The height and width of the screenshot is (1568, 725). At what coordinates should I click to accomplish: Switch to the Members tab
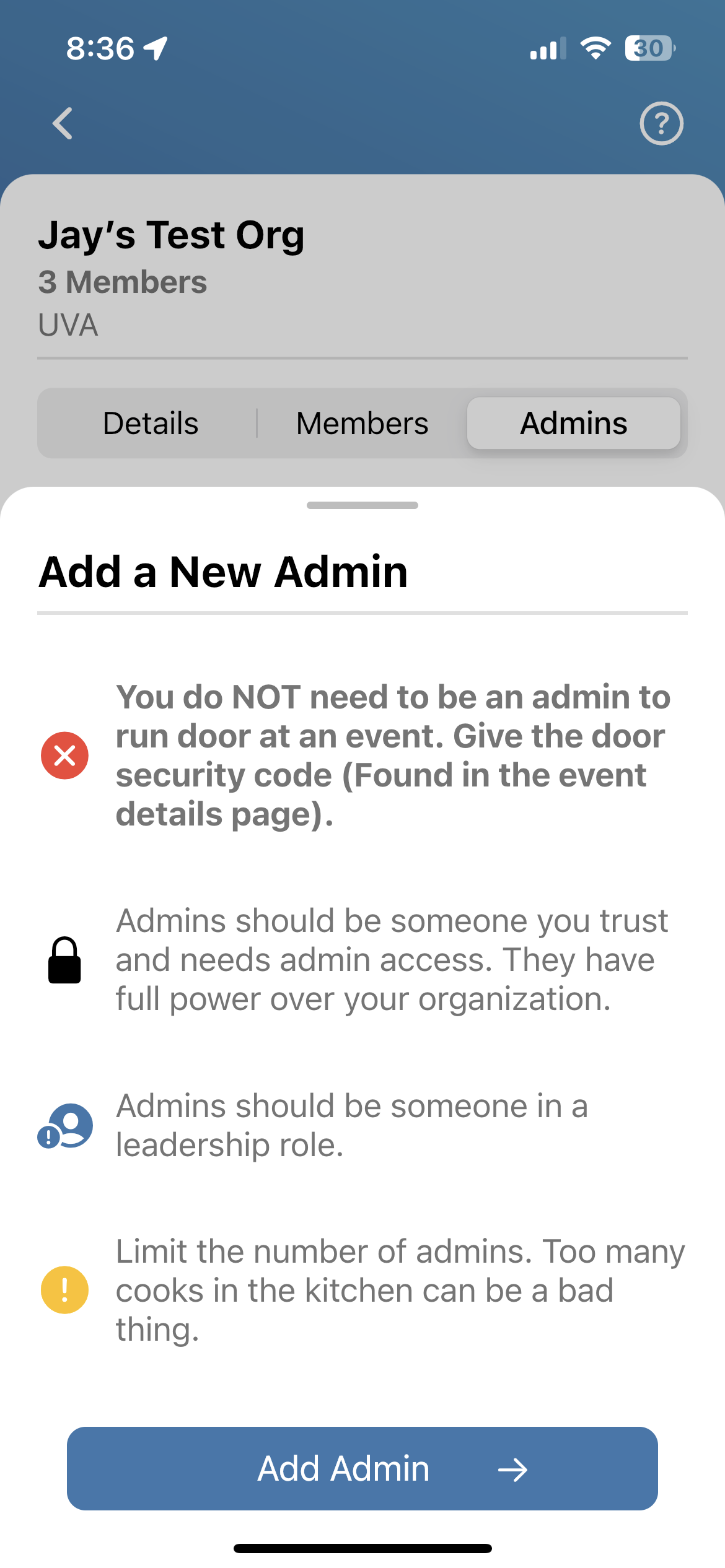tap(362, 423)
